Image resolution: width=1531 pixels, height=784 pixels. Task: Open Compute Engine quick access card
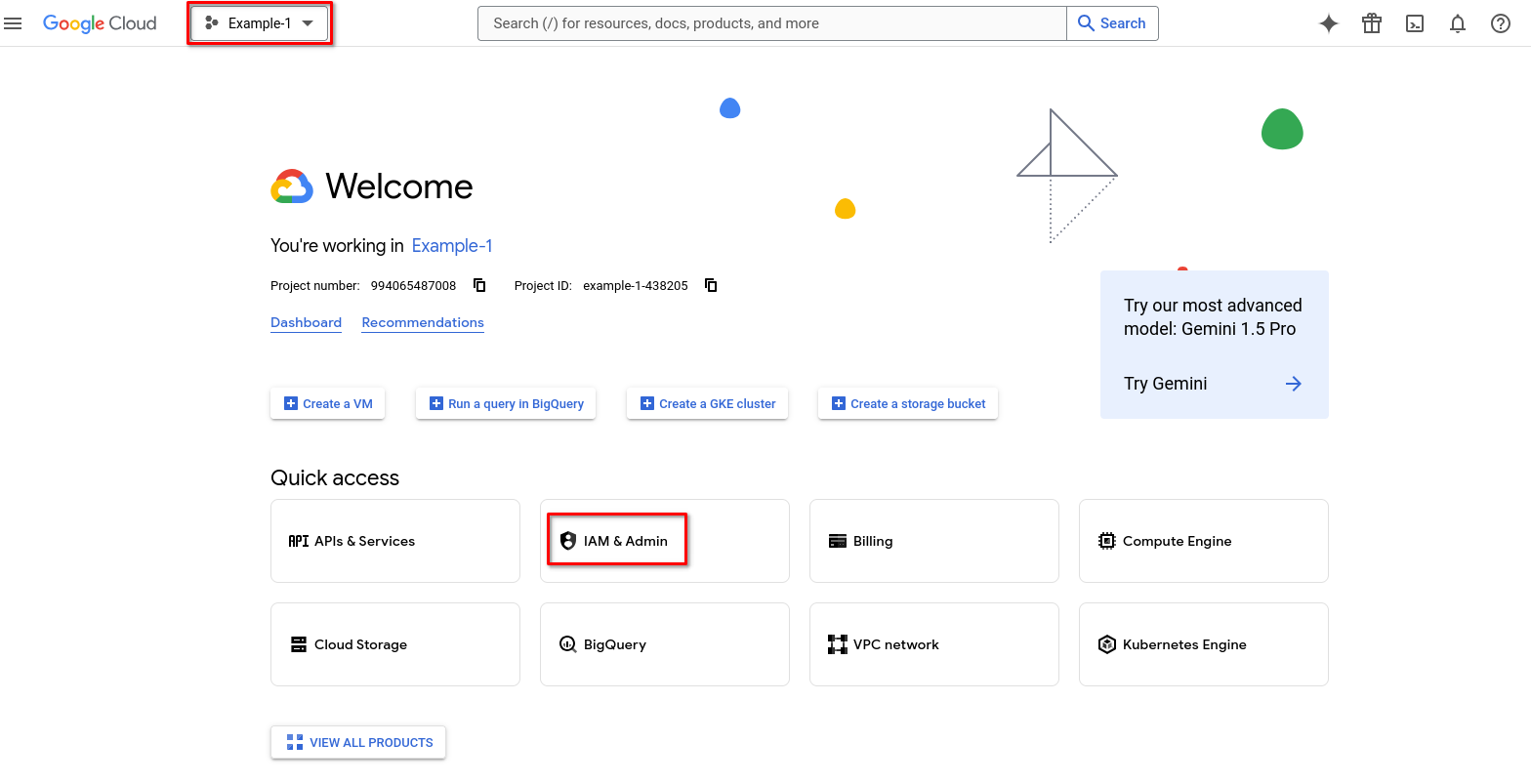coord(1204,541)
